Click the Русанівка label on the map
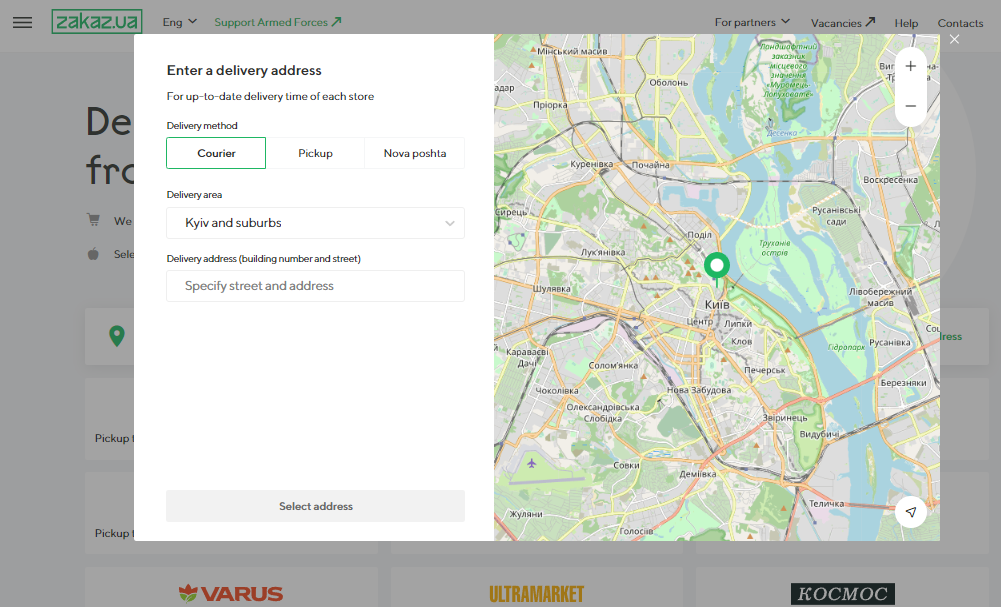 890,343
